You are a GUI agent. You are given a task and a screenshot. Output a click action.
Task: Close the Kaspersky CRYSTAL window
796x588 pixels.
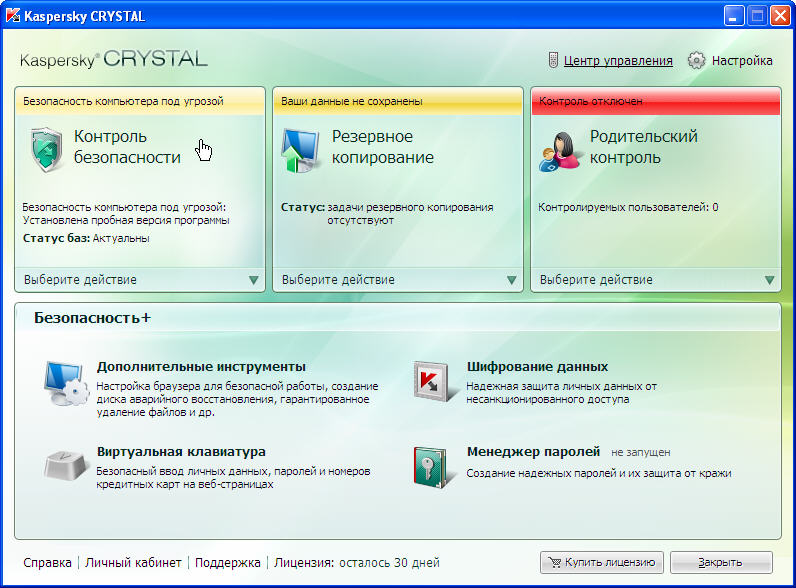click(x=780, y=16)
